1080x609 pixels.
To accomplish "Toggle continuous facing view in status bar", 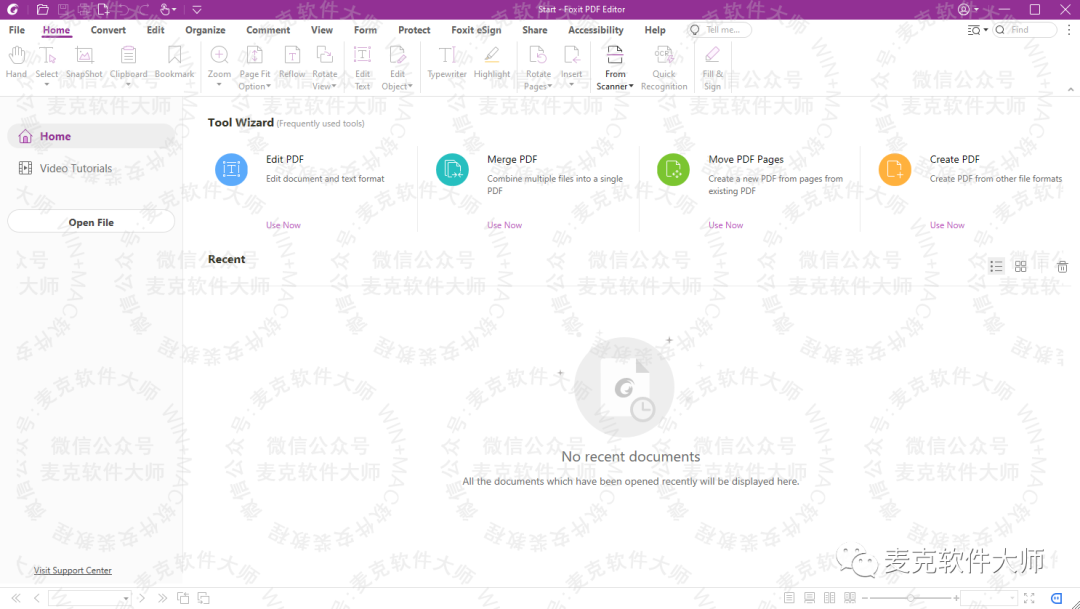I will tap(850, 598).
